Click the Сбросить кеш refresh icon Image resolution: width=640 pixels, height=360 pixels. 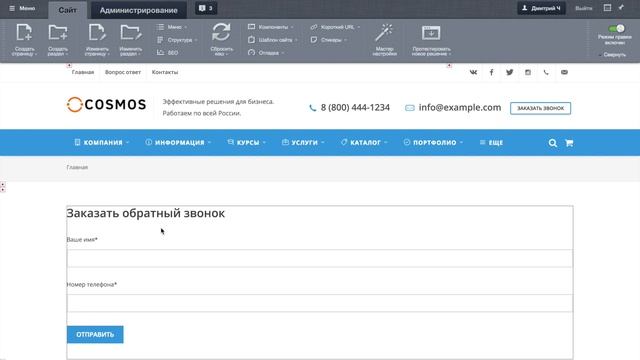click(x=221, y=32)
